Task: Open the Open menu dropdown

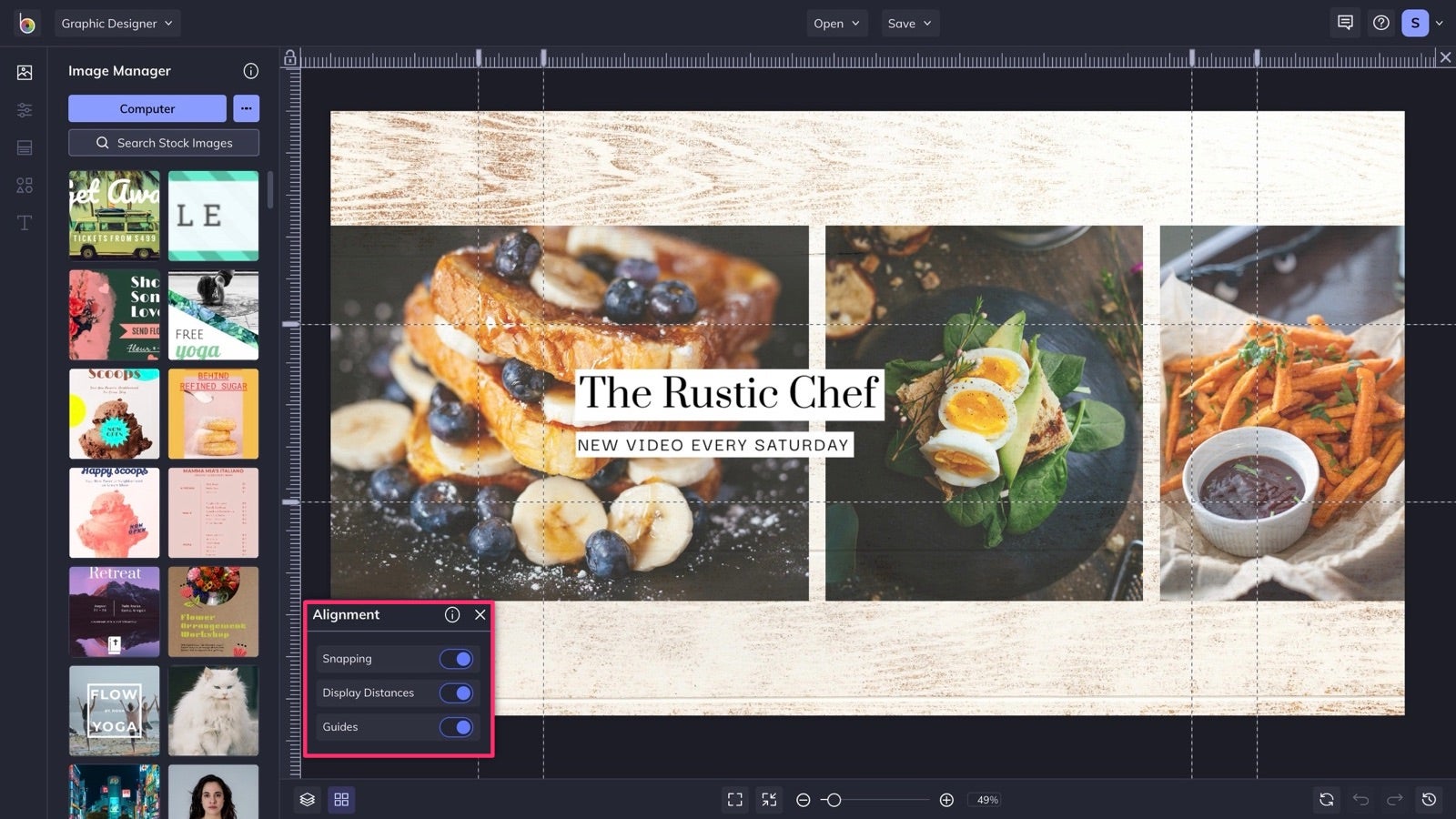Action: [x=835, y=23]
